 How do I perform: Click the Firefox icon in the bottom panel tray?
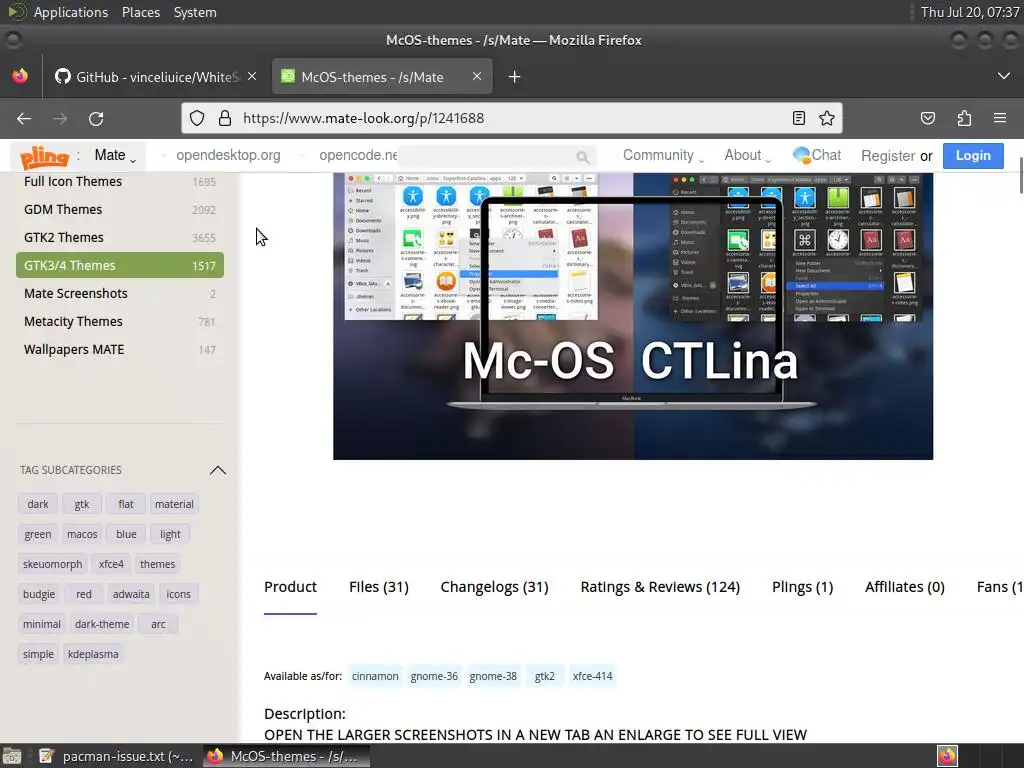947,756
